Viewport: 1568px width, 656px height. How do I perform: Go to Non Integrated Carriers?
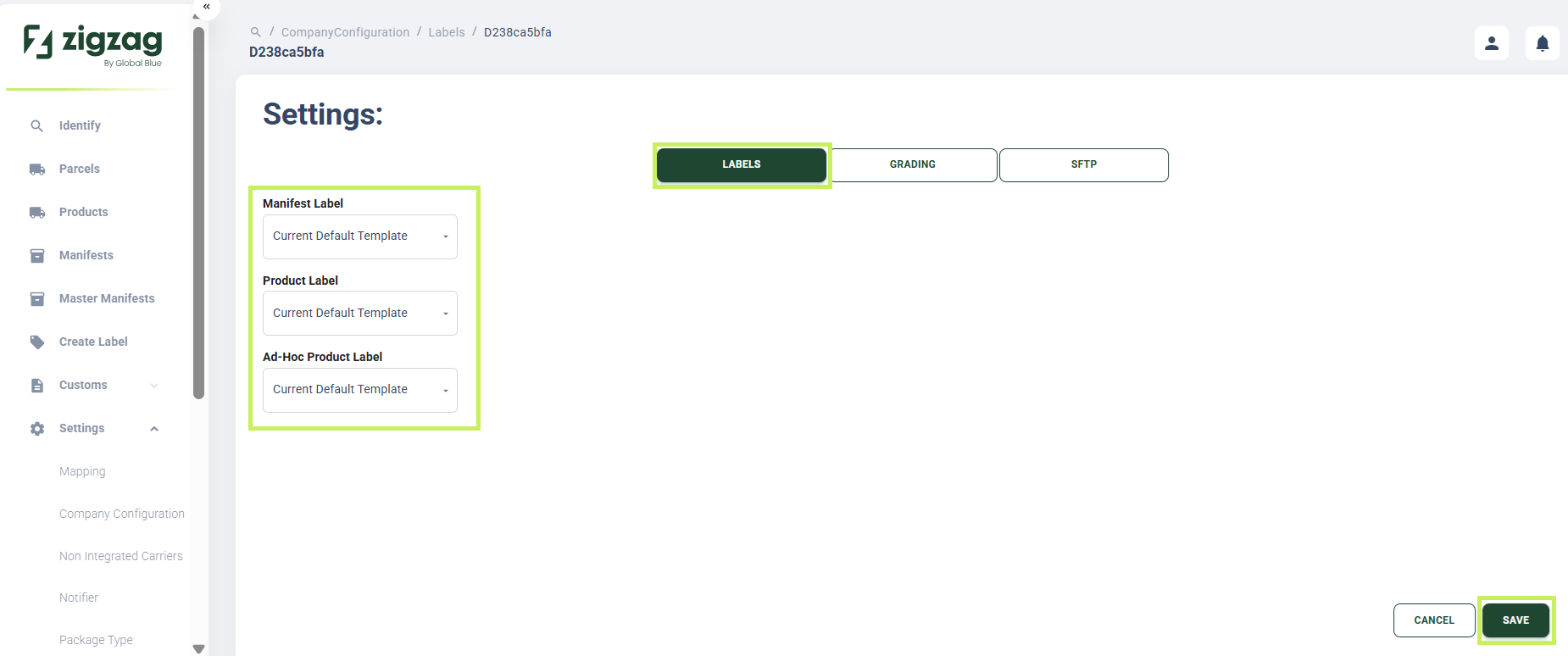click(121, 556)
